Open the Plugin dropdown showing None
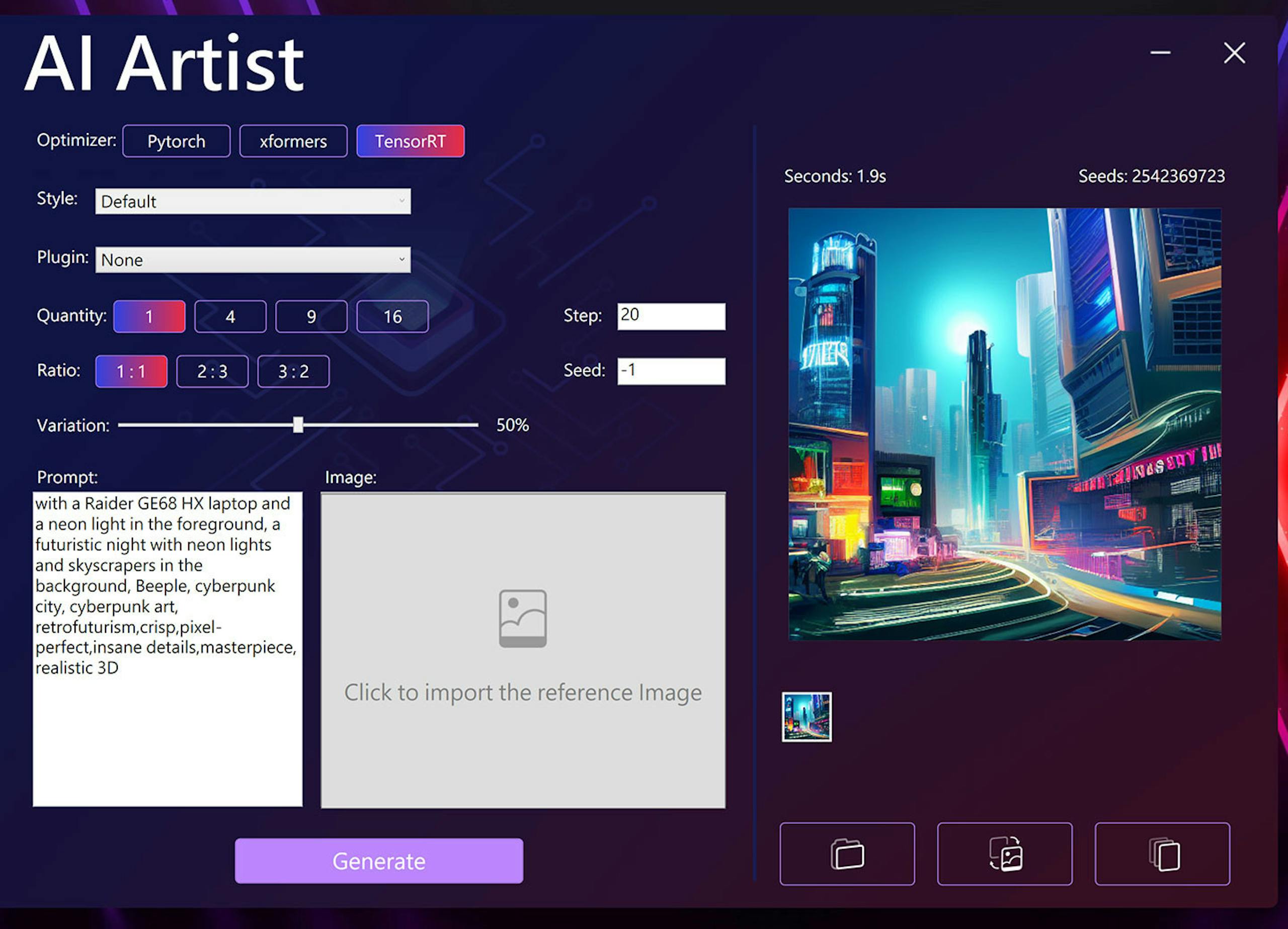 tap(253, 260)
